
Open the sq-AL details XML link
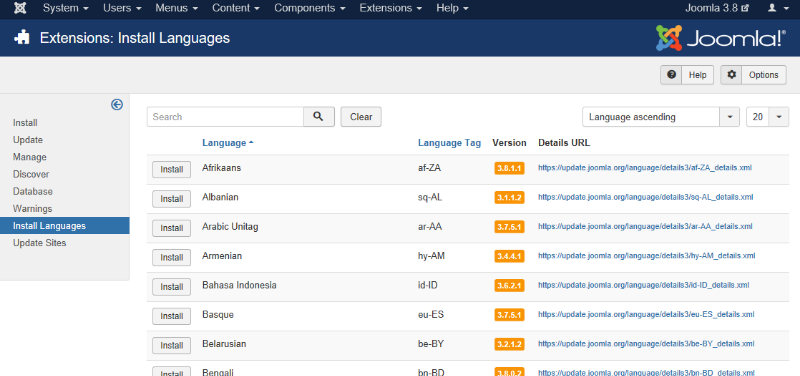645,197
